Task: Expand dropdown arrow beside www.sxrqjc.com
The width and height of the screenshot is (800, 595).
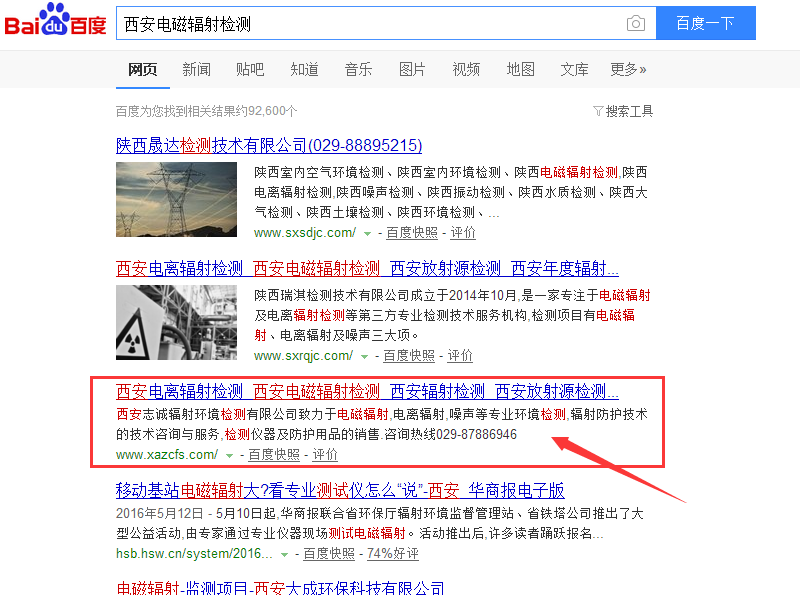Action: click(364, 357)
